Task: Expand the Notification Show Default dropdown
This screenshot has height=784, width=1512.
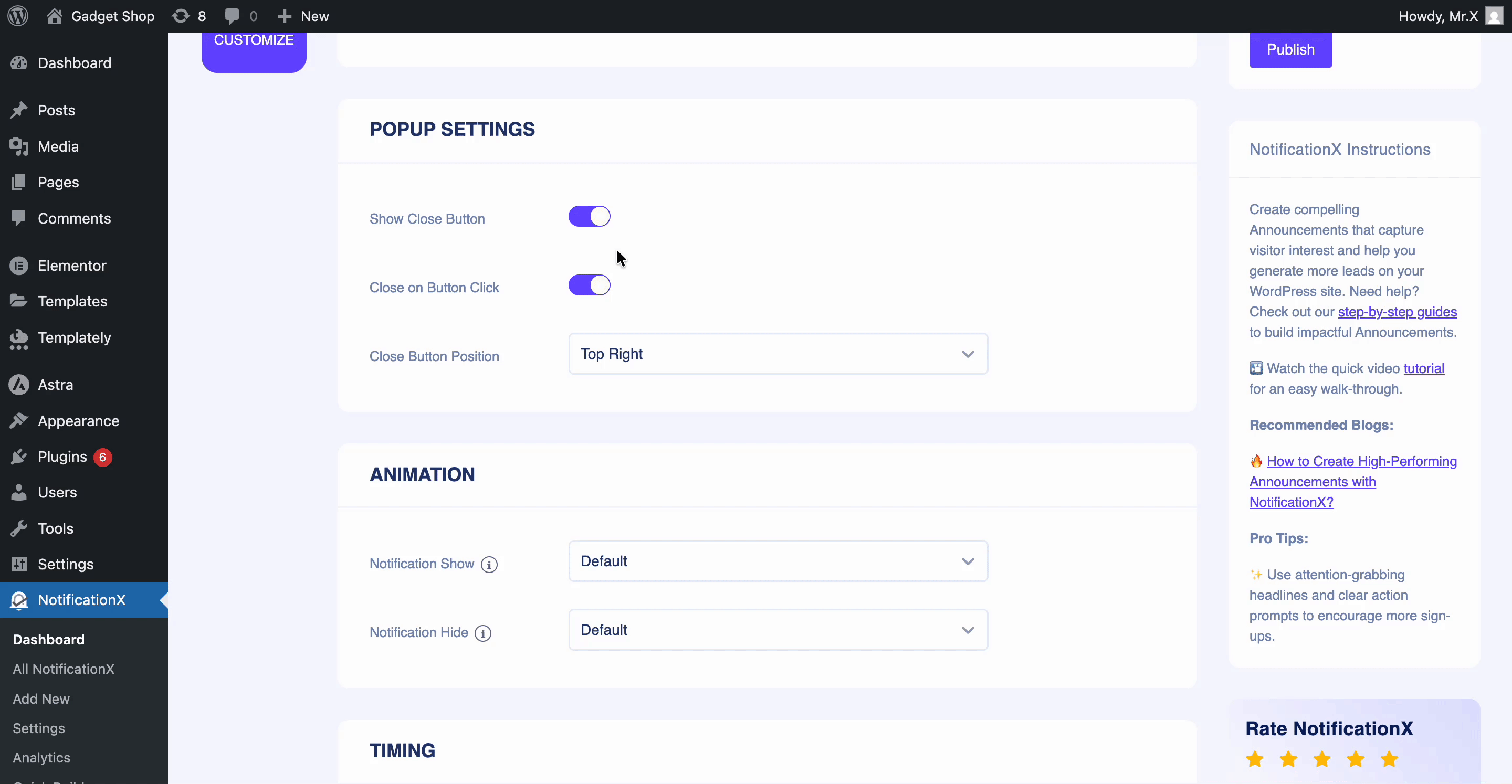Action: click(777, 561)
